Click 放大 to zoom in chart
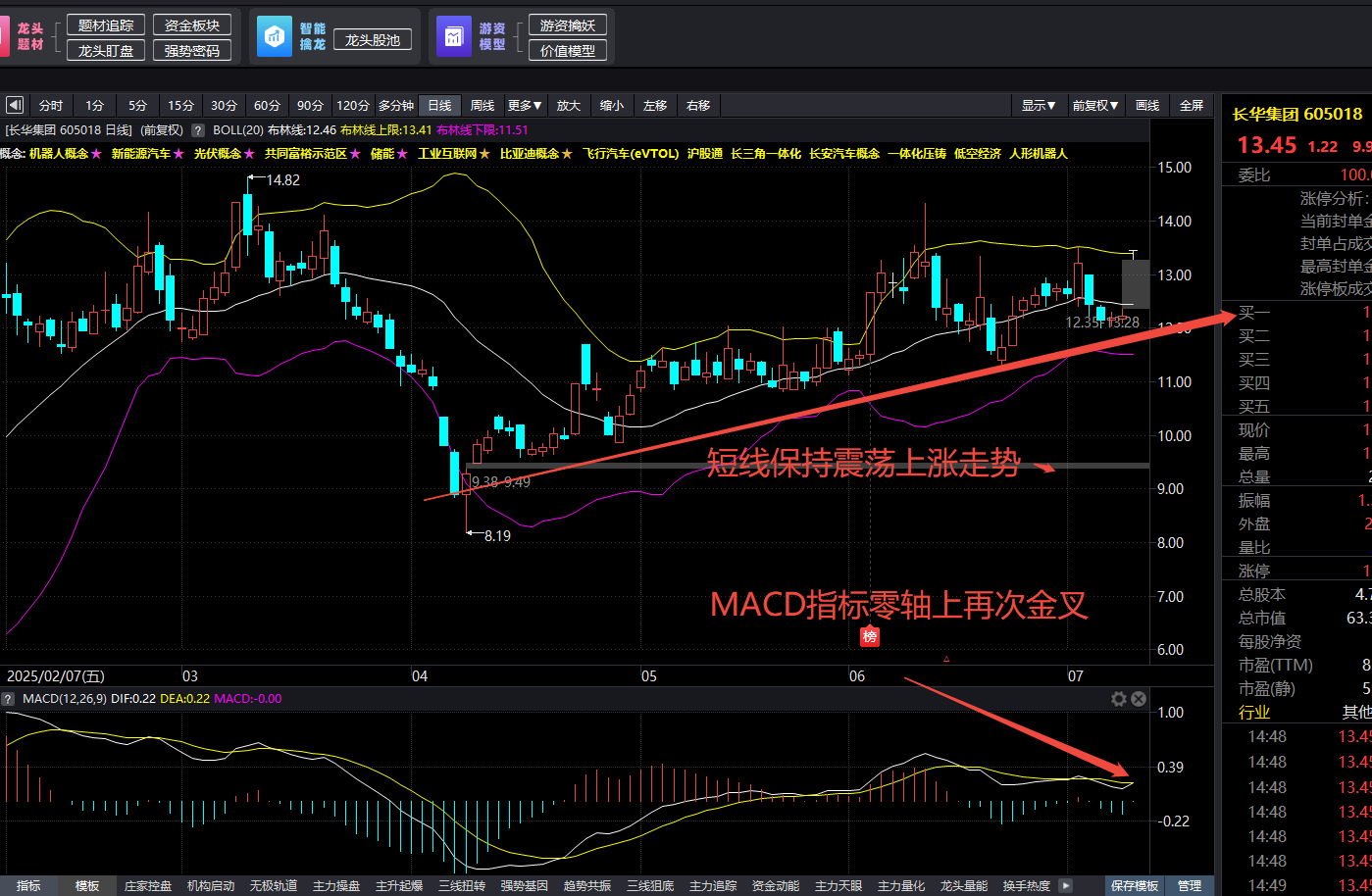This screenshot has width=1372, height=896. (569, 106)
